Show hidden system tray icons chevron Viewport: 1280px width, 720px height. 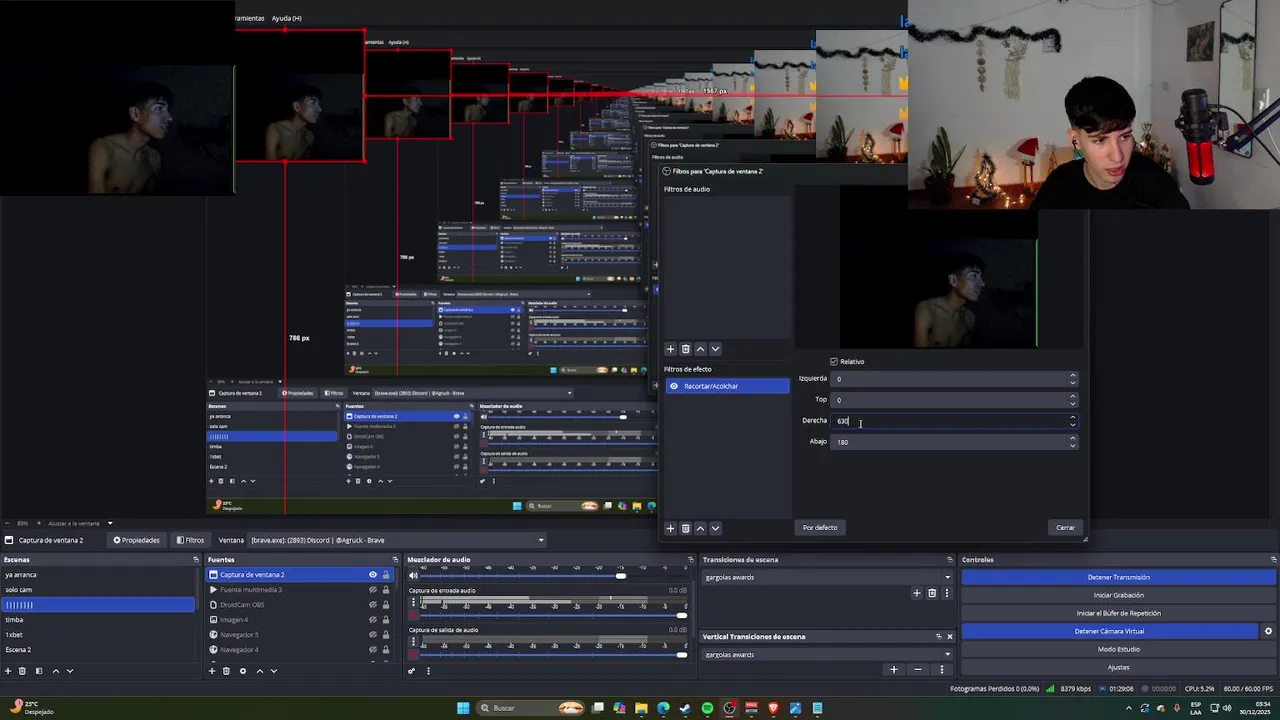(x=1129, y=708)
